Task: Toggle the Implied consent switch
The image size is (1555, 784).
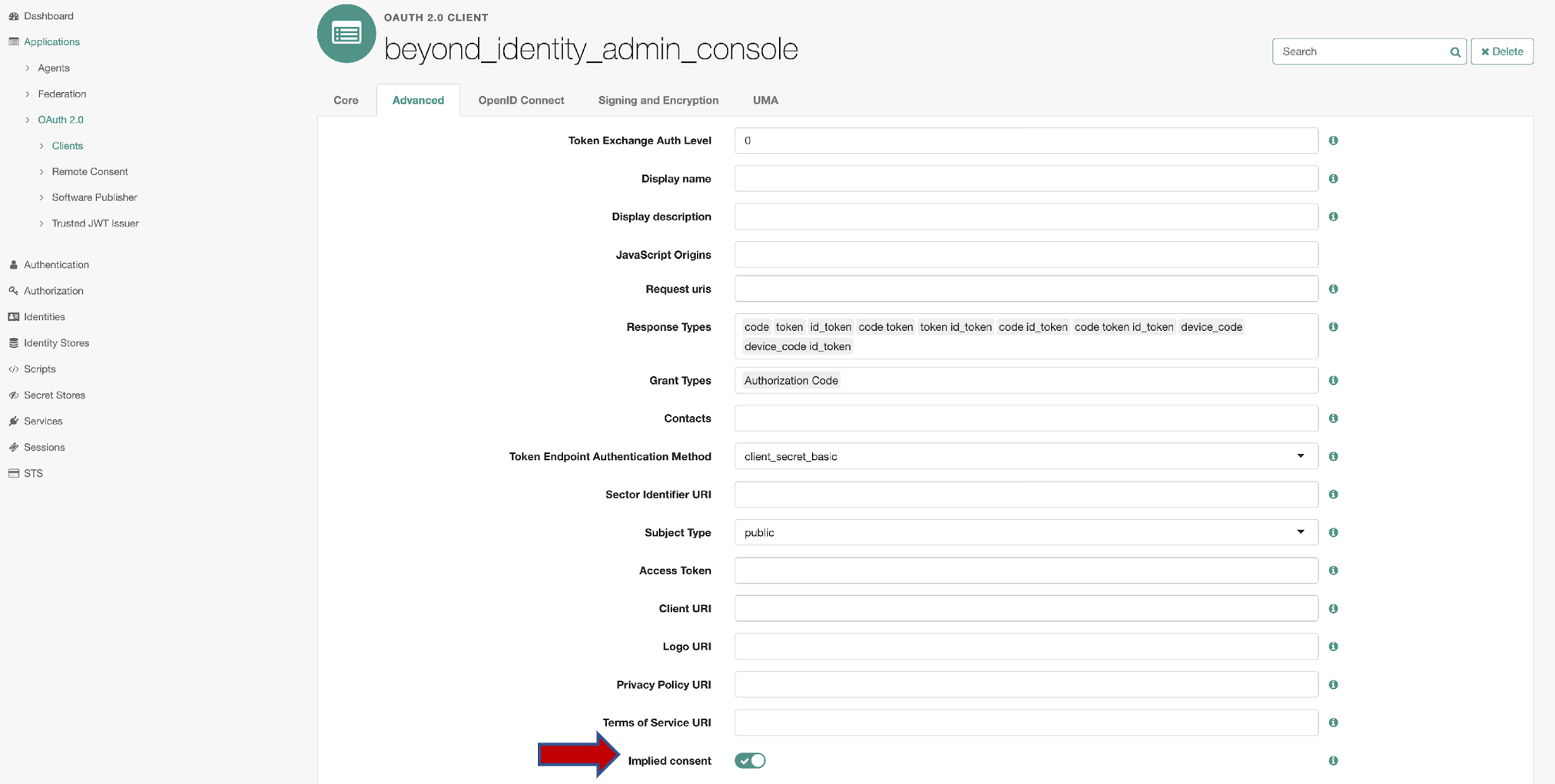Action: (750, 761)
